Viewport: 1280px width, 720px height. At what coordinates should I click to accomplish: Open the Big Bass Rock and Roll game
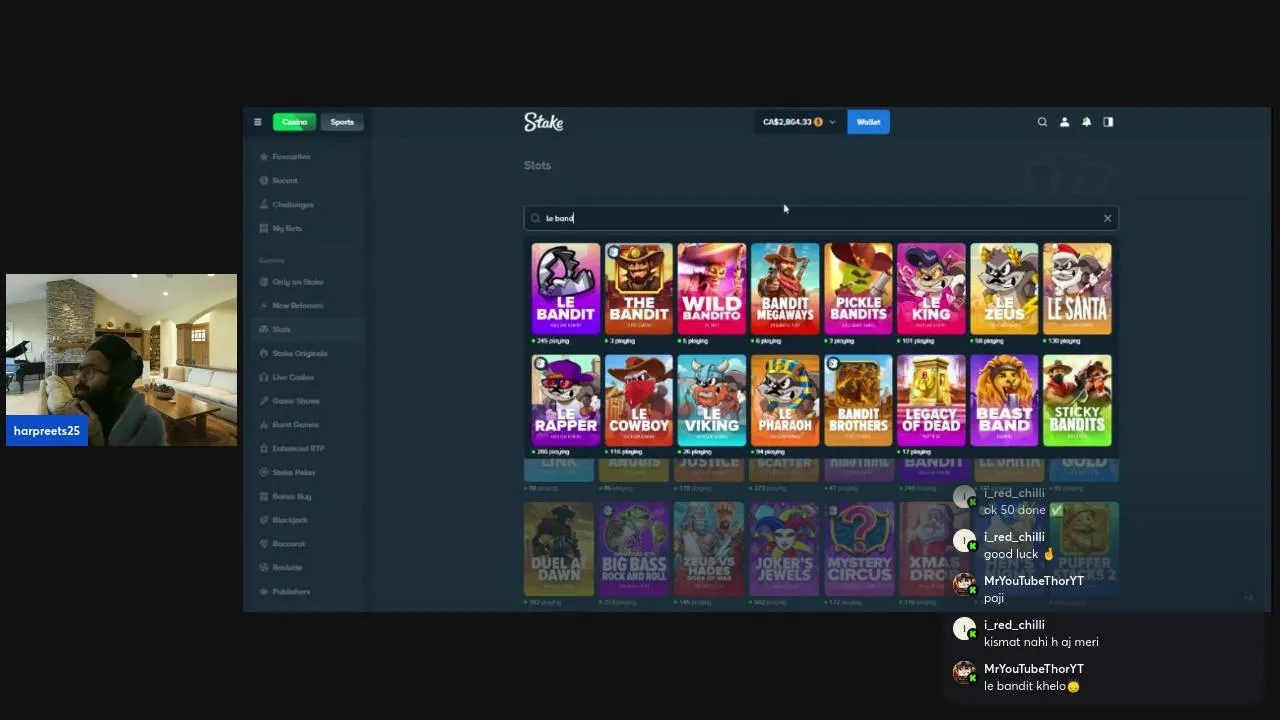[x=634, y=549]
